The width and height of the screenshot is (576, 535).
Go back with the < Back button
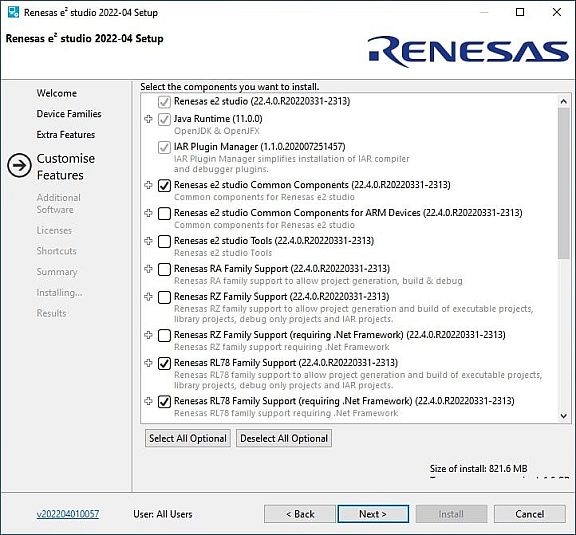pos(300,514)
